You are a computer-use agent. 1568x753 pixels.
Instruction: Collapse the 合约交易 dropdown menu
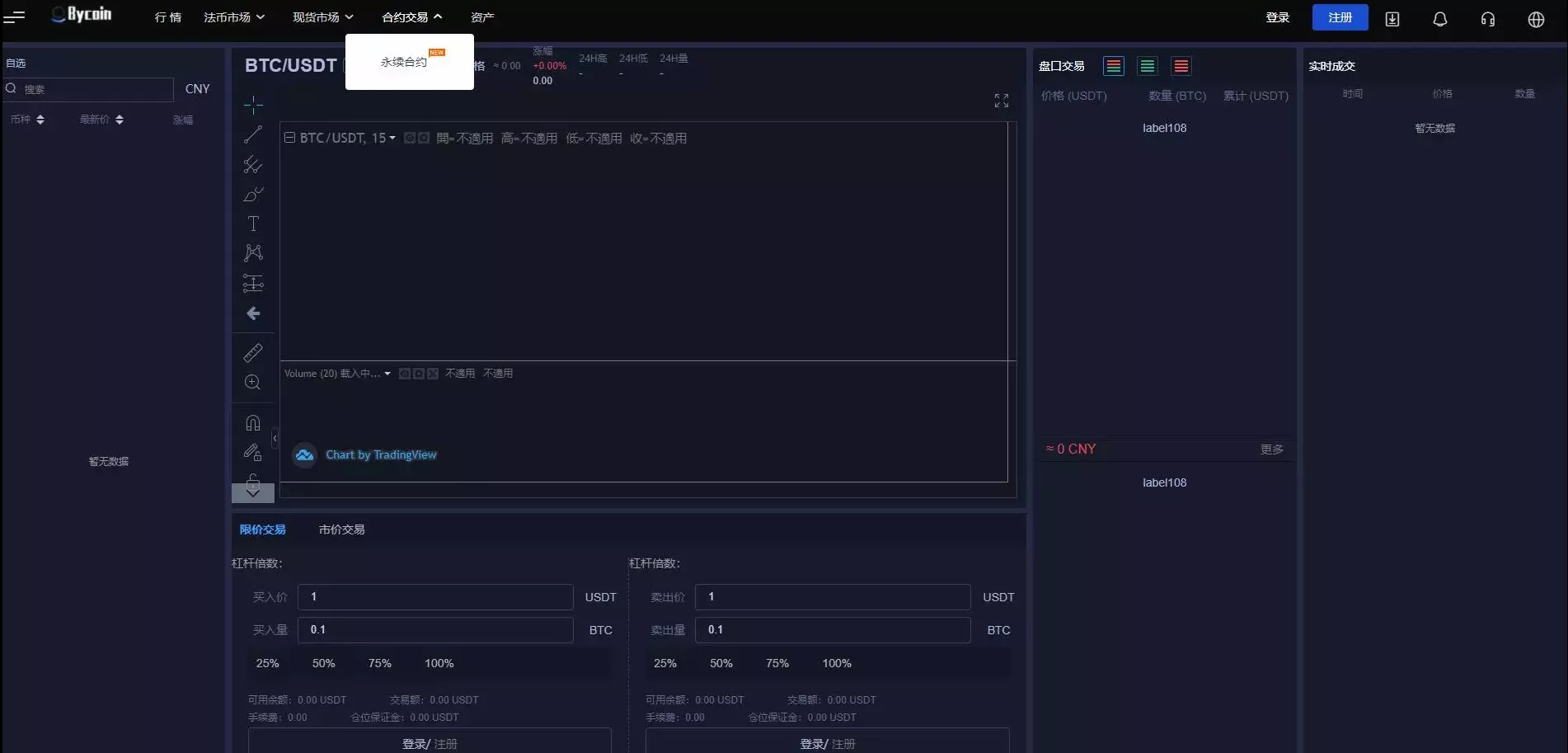pos(411,16)
